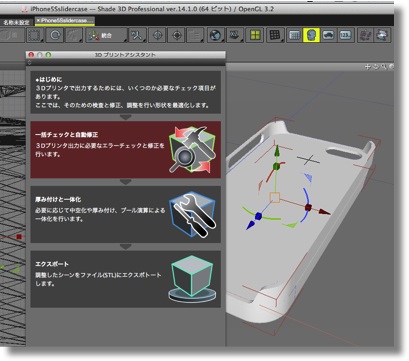This screenshot has width=409, height=361.
Task: Select the dotted box selection tool
Action: pyautogui.click(x=34, y=35)
